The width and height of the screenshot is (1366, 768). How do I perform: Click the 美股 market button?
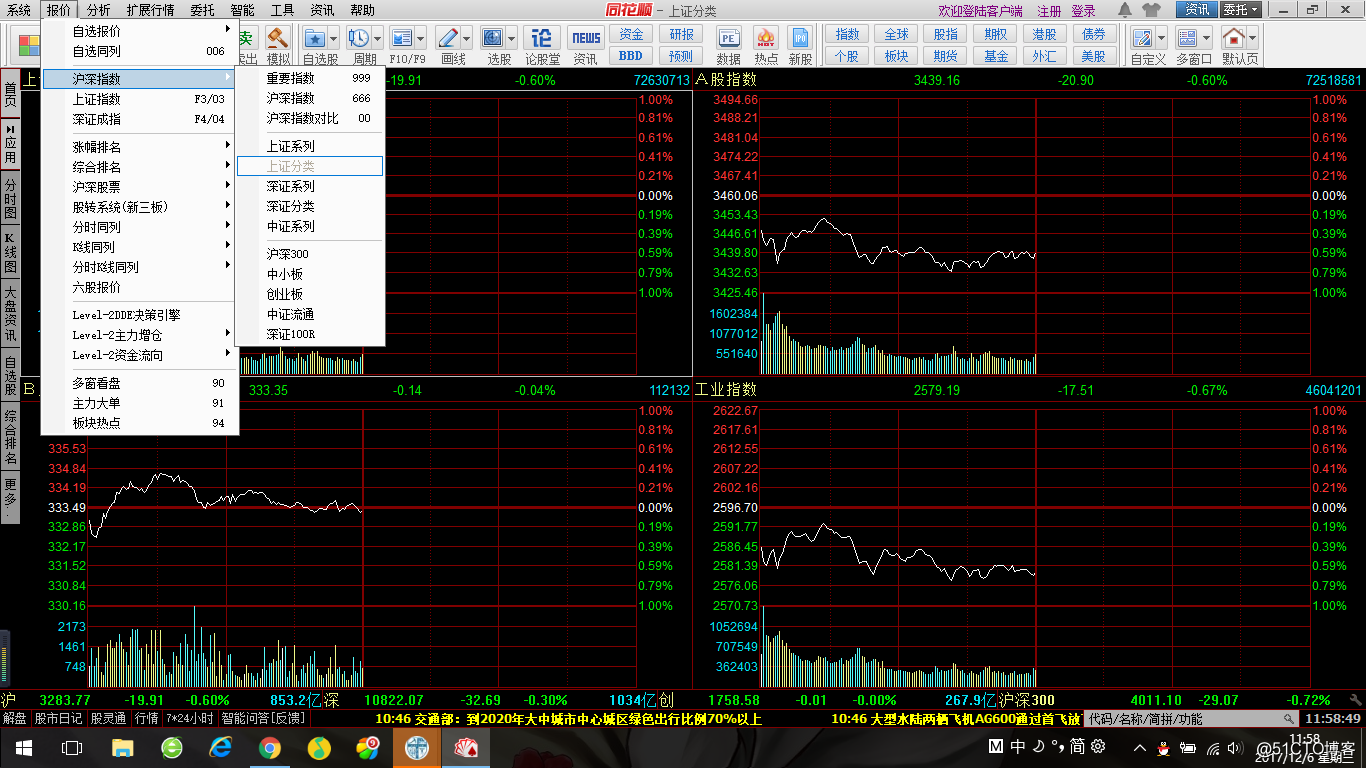pyautogui.click(x=1094, y=56)
